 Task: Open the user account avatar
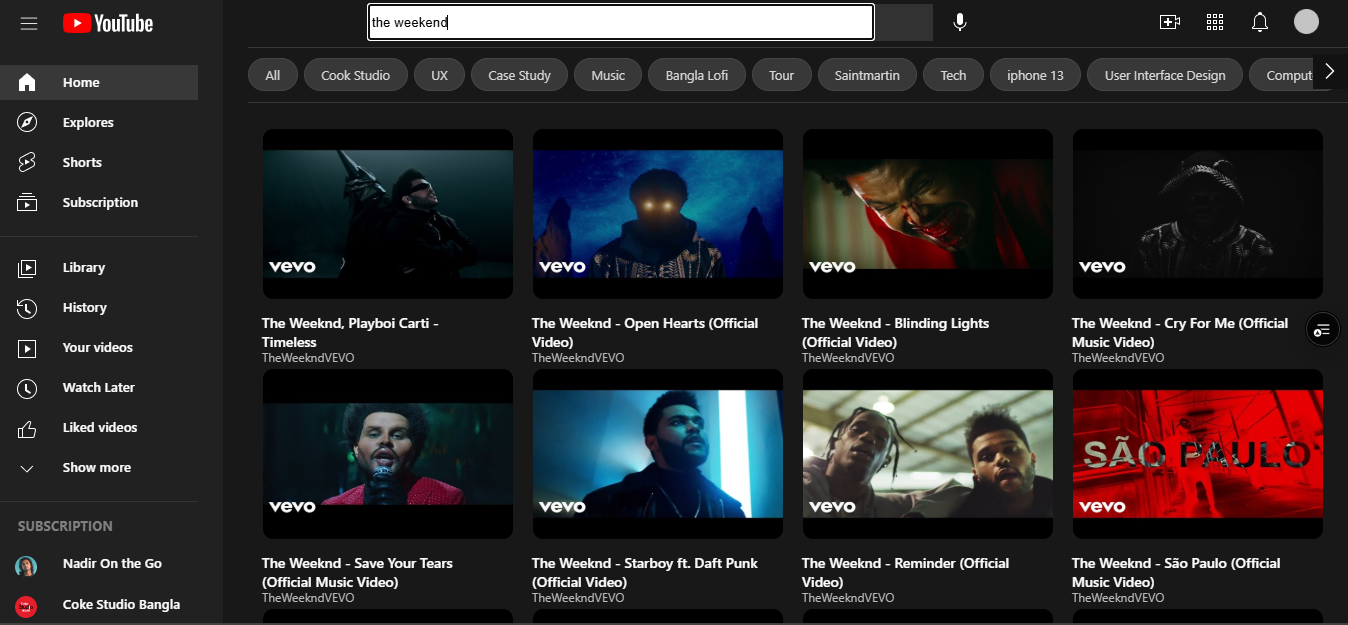click(x=1306, y=22)
